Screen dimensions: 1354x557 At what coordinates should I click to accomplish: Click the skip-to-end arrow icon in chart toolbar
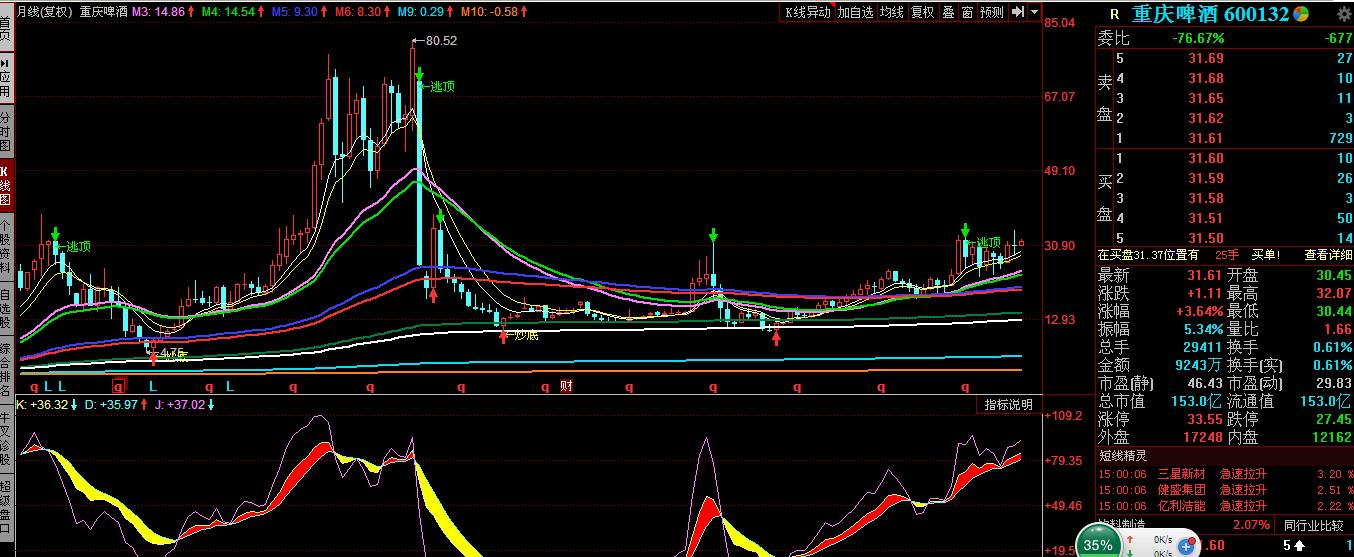tap(1018, 12)
